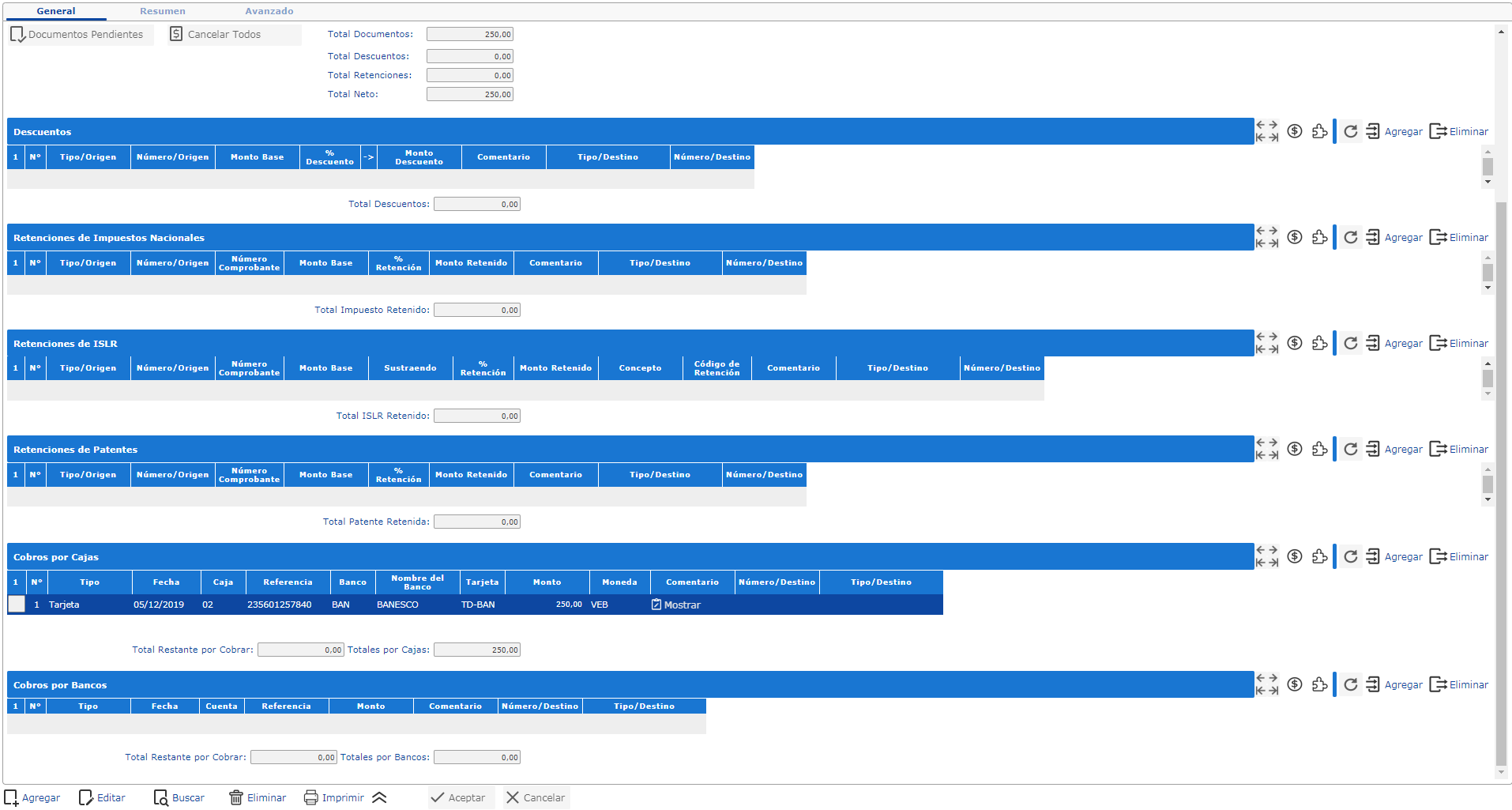Viewport: 1512px width, 810px height.
Task: Refresh the Retenciones de ISLR table
Action: 1350,343
